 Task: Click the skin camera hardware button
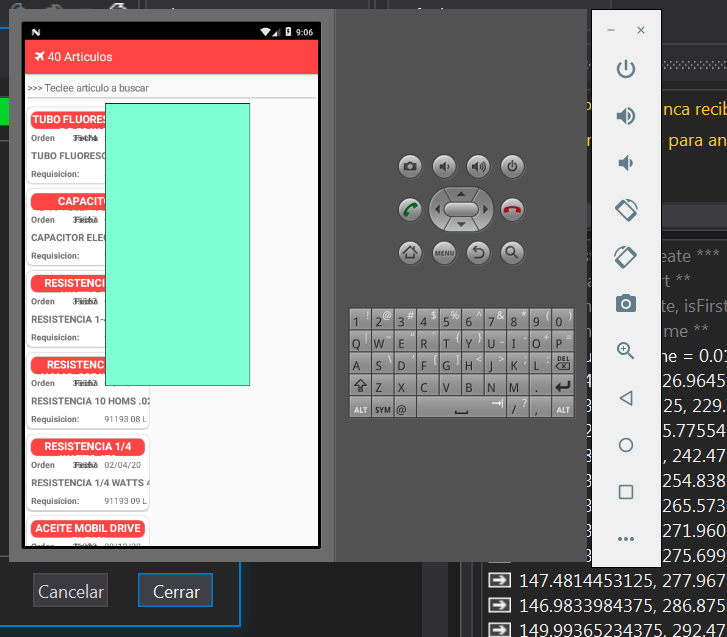pos(410,166)
